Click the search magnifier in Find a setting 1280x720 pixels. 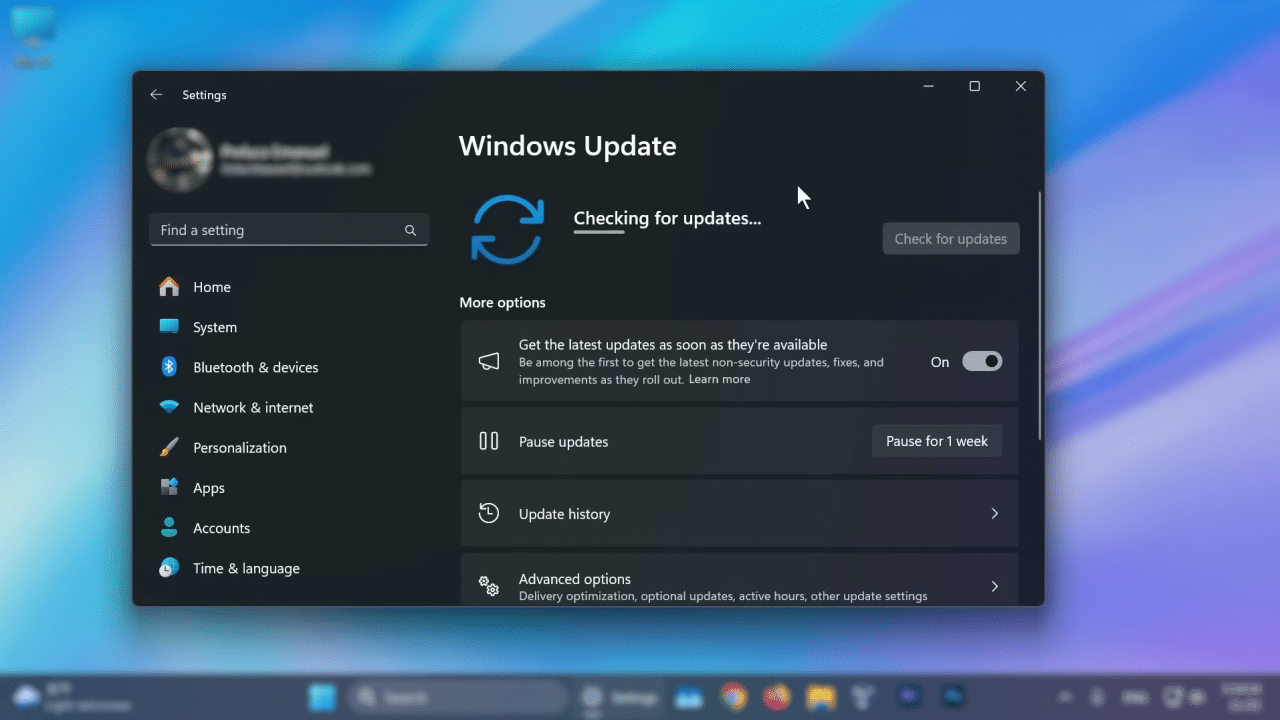[x=410, y=230]
